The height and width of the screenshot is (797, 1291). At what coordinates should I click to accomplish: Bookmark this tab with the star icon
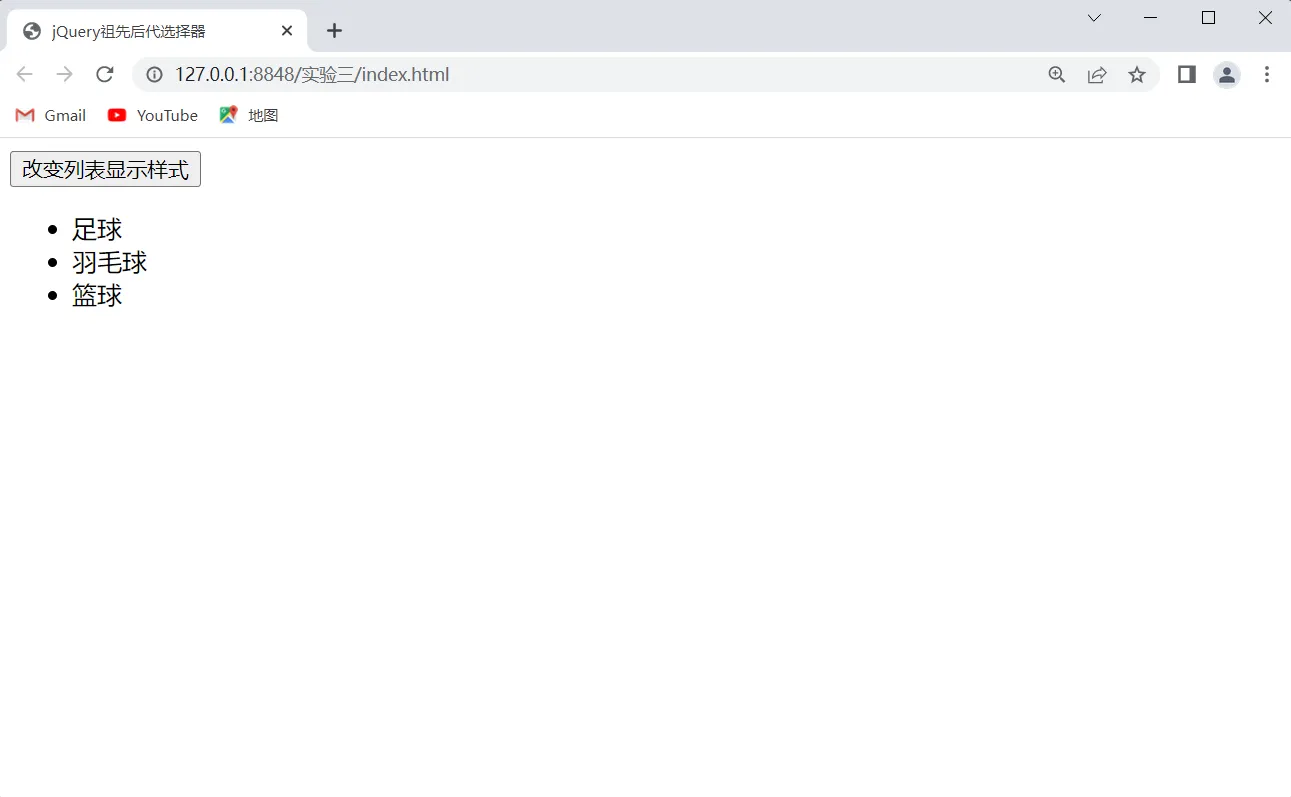click(1137, 74)
